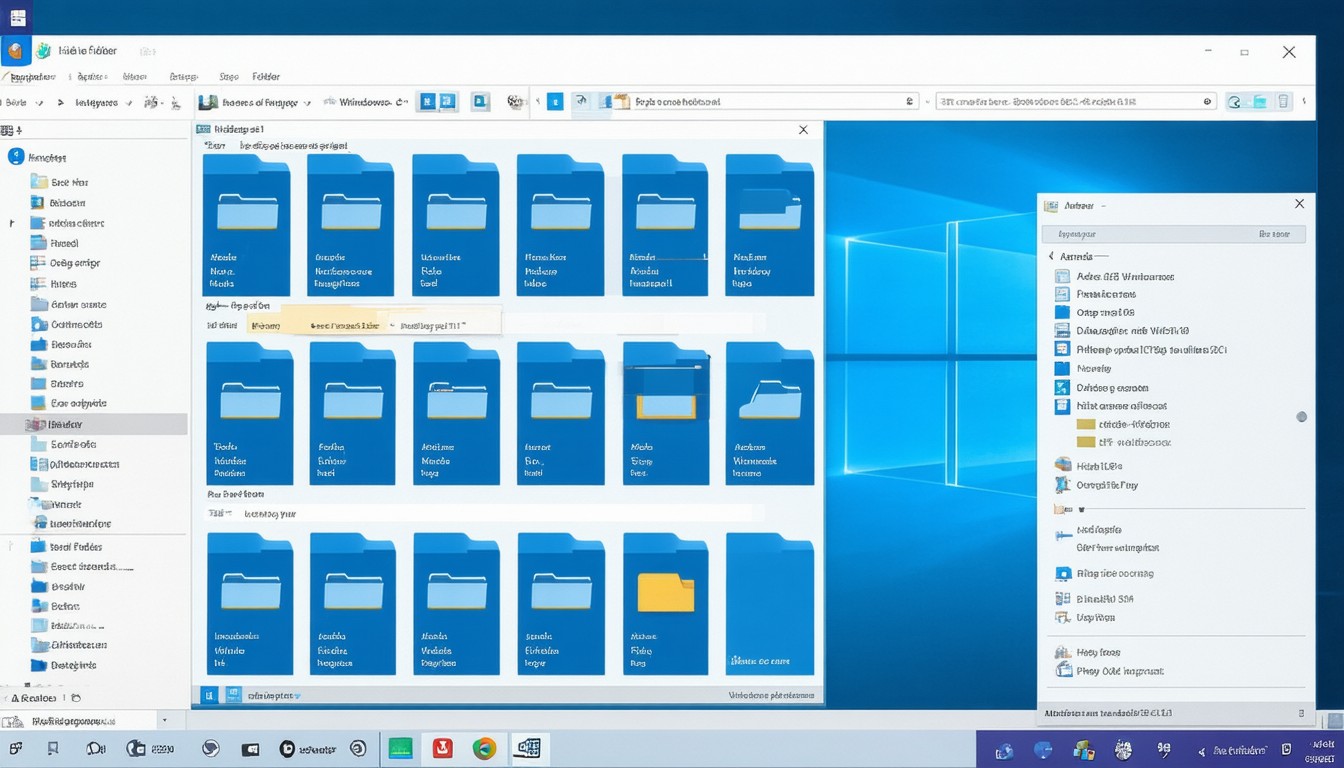The height and width of the screenshot is (768, 1344).
Task: Click the green app icon in the taskbar
Action: point(400,748)
